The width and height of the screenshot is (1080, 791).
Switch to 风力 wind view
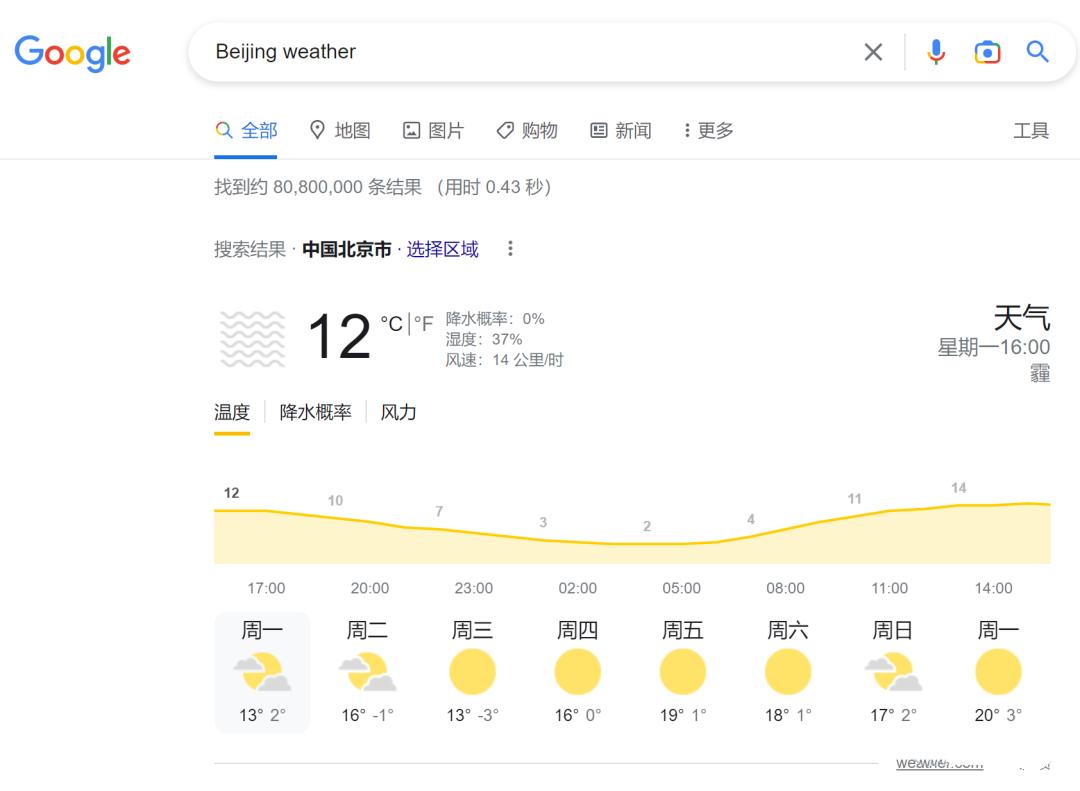pyautogui.click(x=398, y=411)
